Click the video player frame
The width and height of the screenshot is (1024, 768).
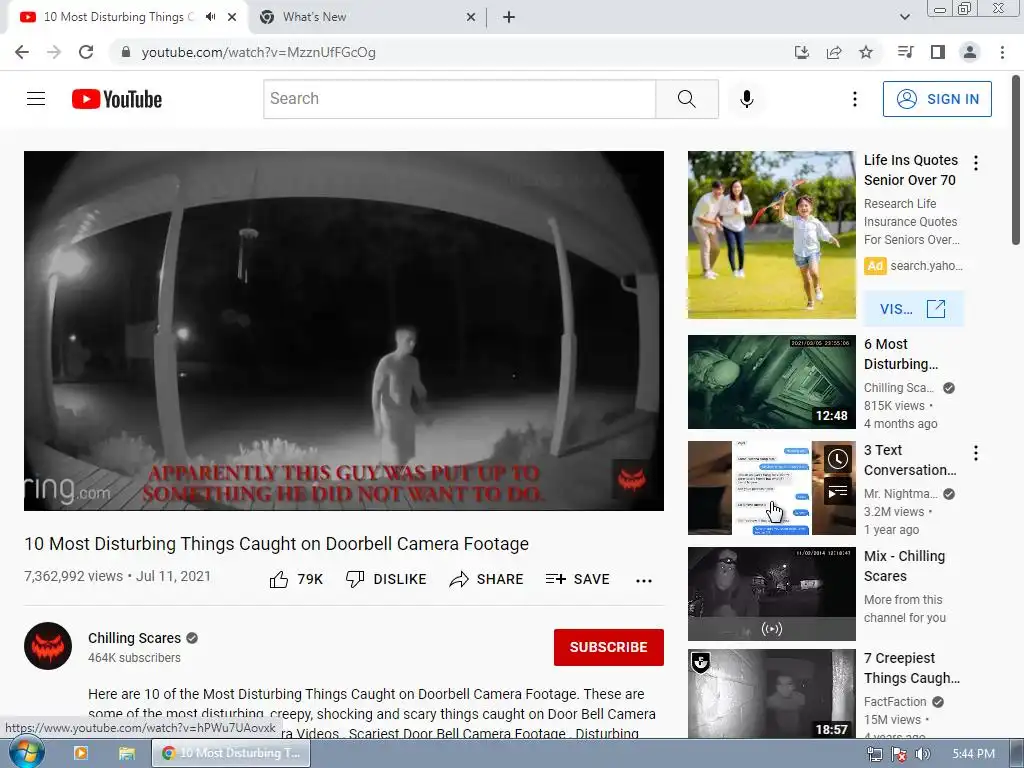[344, 331]
